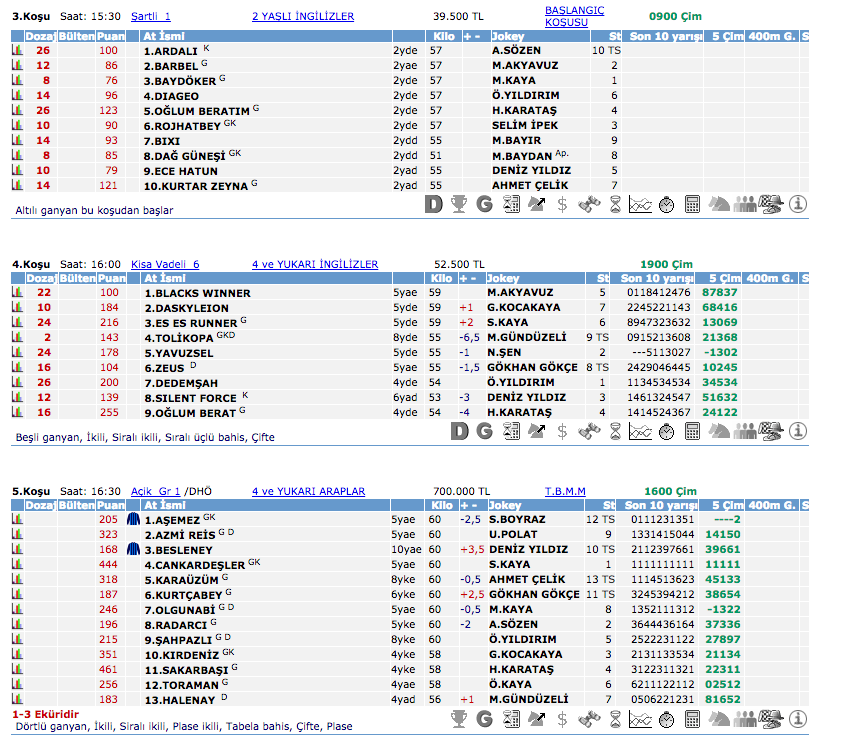Open the 'BASLANGIC KOSUSU' link

(576, 16)
